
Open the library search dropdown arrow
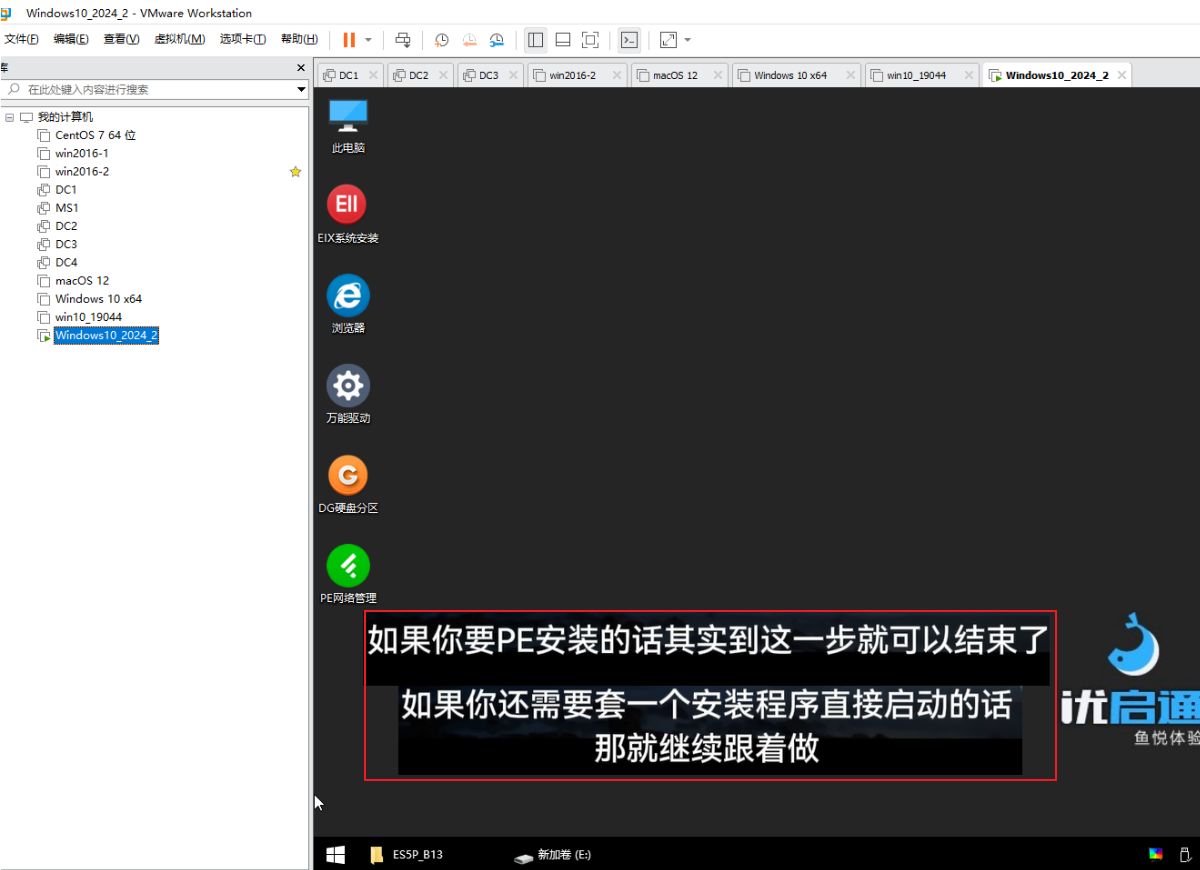[301, 89]
